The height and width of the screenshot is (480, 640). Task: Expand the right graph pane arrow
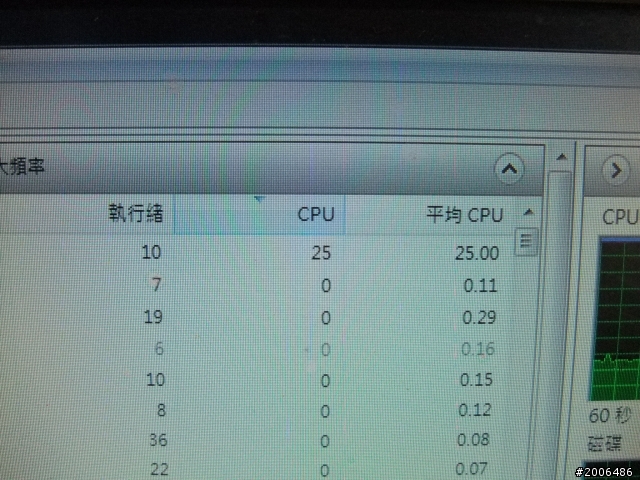[x=616, y=170]
